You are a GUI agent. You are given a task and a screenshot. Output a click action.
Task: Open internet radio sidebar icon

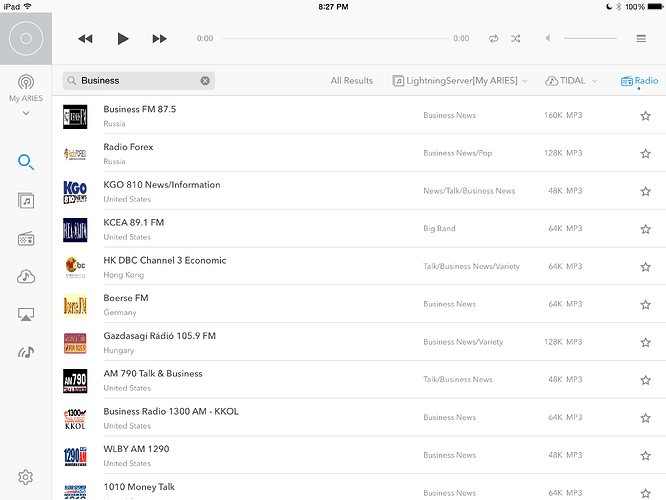(x=26, y=238)
